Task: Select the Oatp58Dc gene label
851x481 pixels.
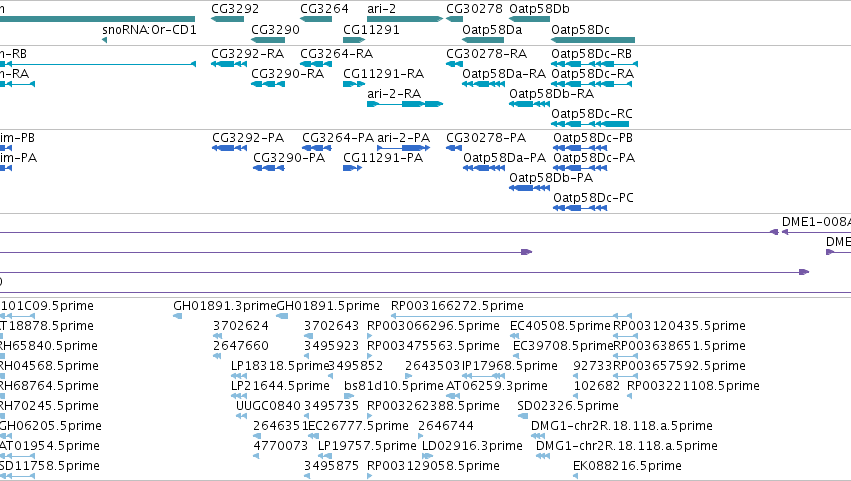Action: (x=581, y=29)
